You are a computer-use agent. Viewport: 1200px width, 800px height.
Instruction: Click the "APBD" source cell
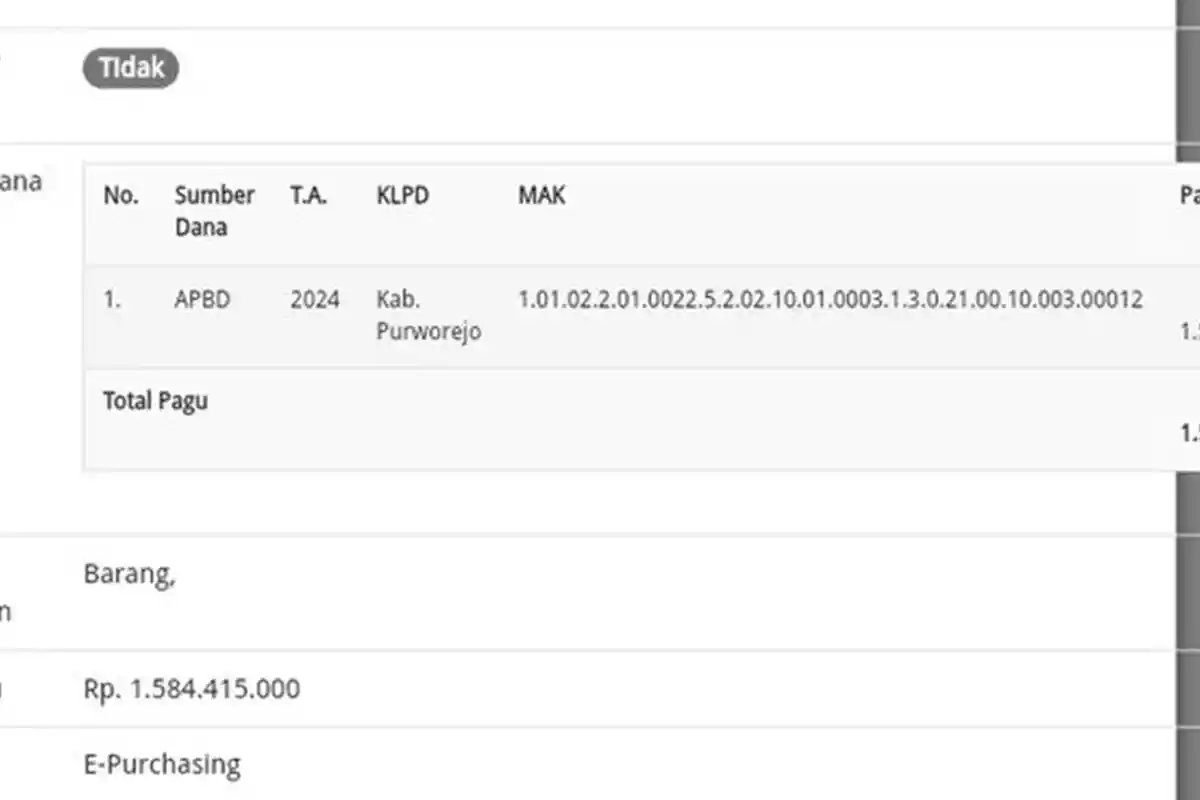[x=202, y=299]
